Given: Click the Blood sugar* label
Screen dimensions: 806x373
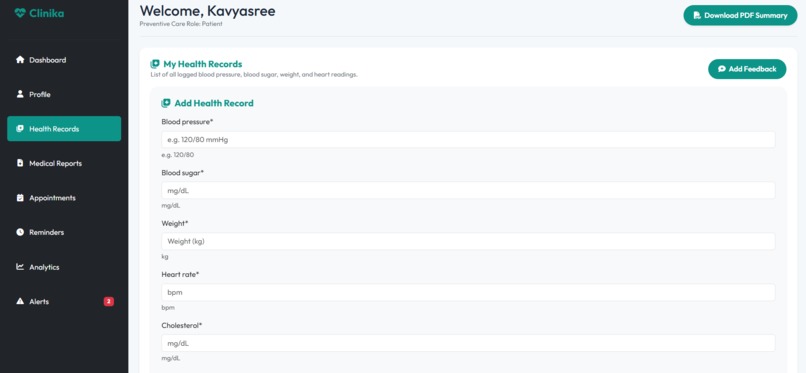Looking at the screenshot, I should [x=182, y=173].
